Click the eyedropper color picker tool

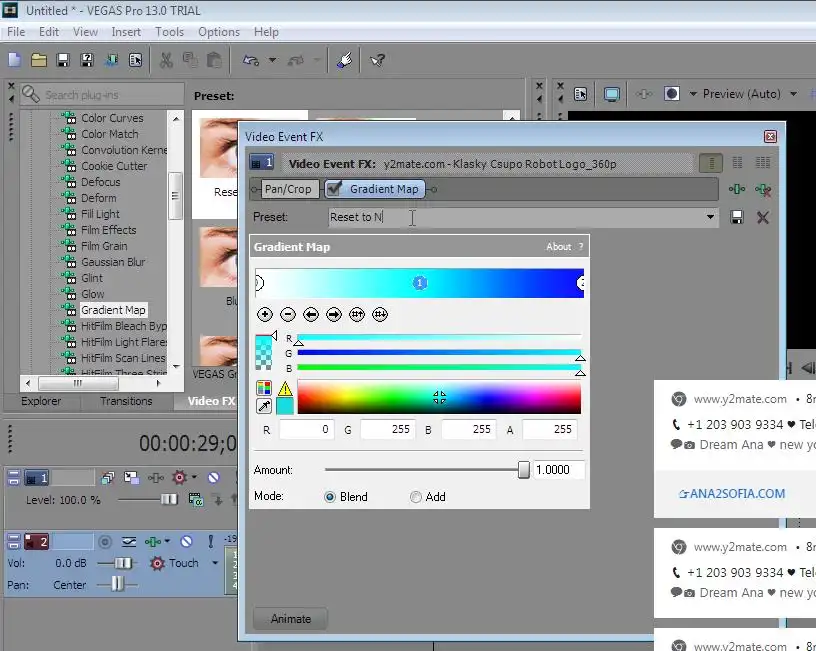tap(264, 406)
